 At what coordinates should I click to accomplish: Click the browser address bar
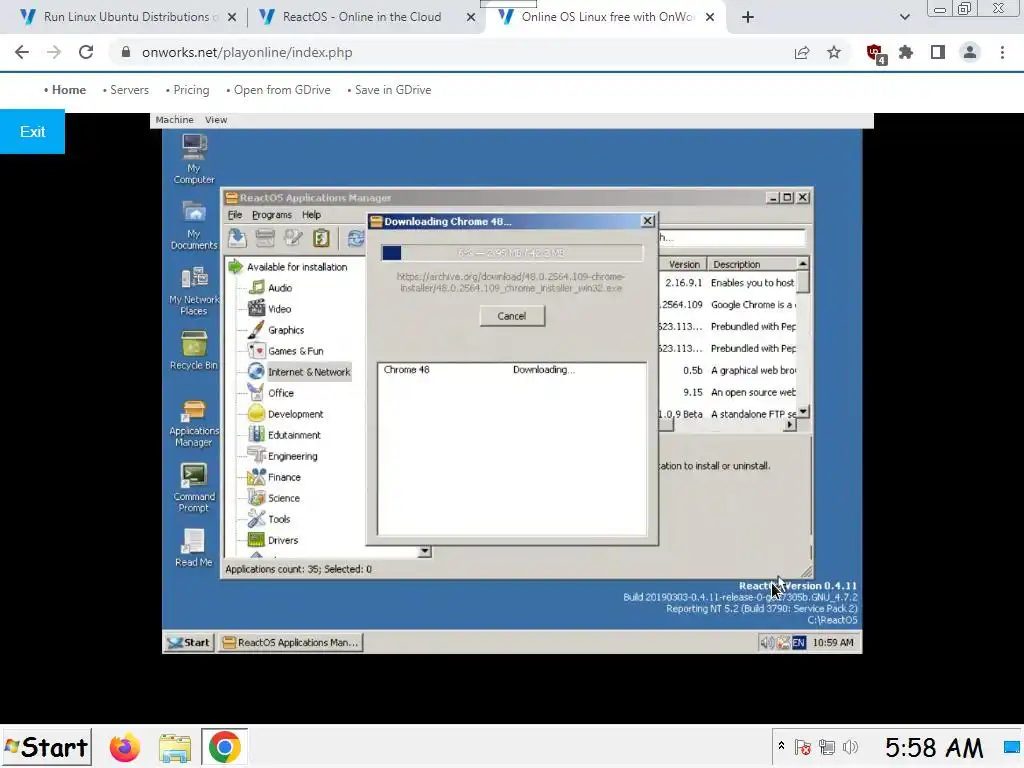click(x=451, y=52)
